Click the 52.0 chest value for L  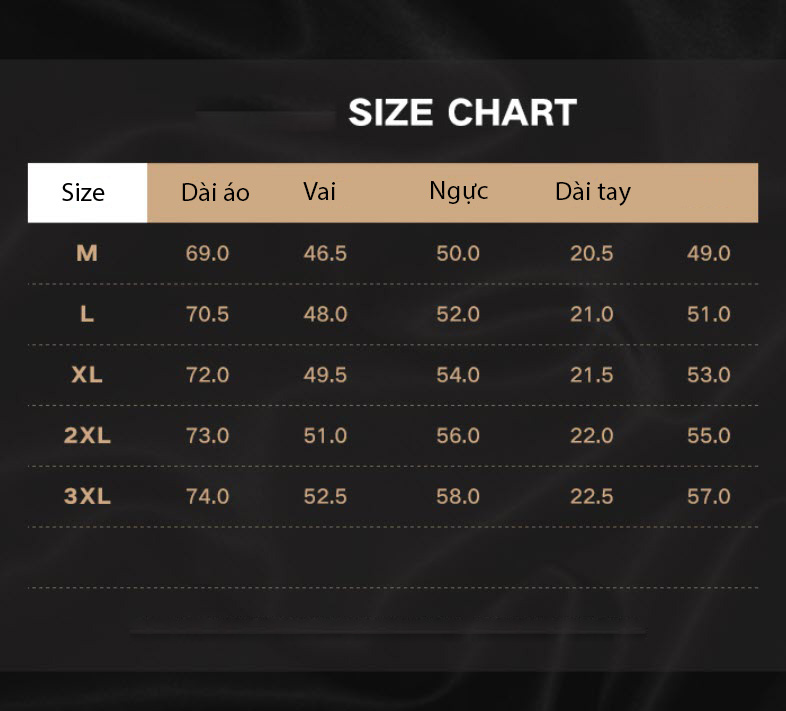click(458, 314)
